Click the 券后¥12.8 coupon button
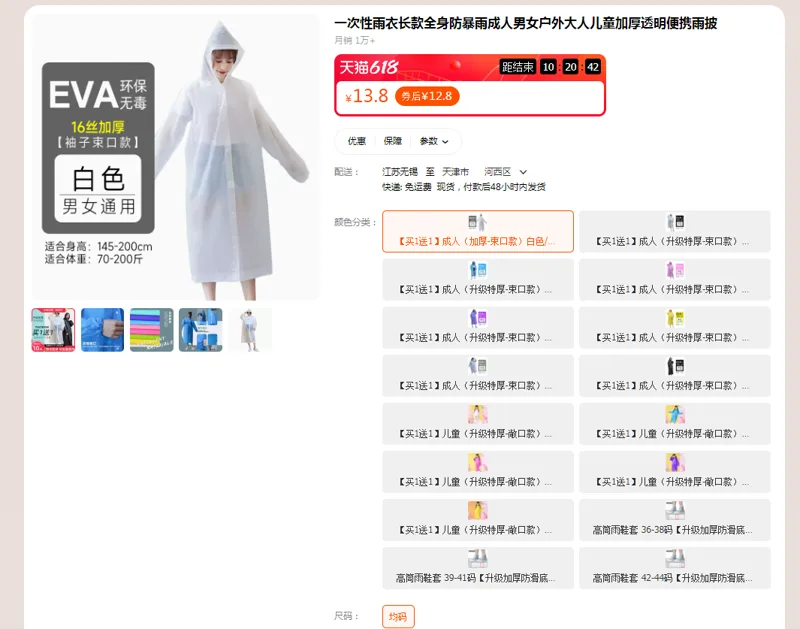The width and height of the screenshot is (800, 629). pos(427,96)
